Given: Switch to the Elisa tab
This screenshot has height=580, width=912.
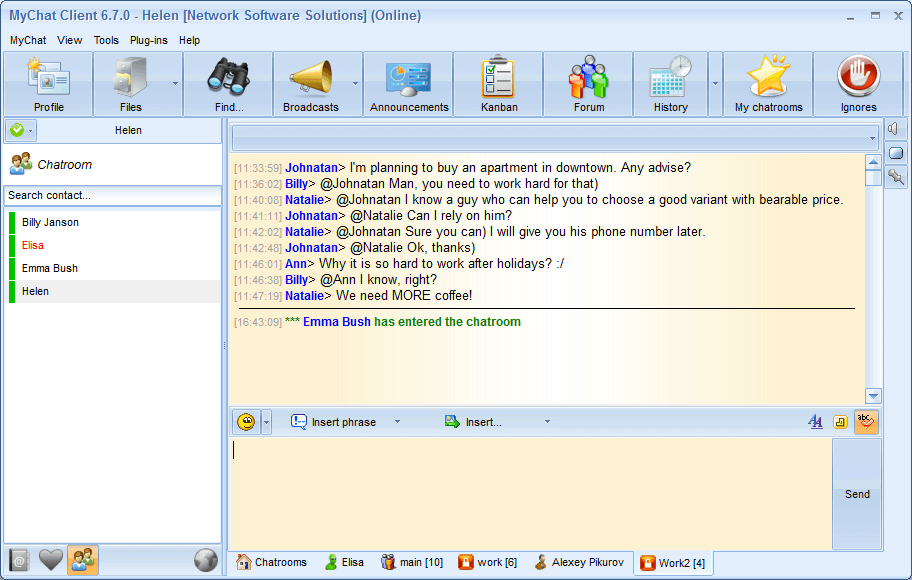Looking at the screenshot, I should click(x=344, y=562).
